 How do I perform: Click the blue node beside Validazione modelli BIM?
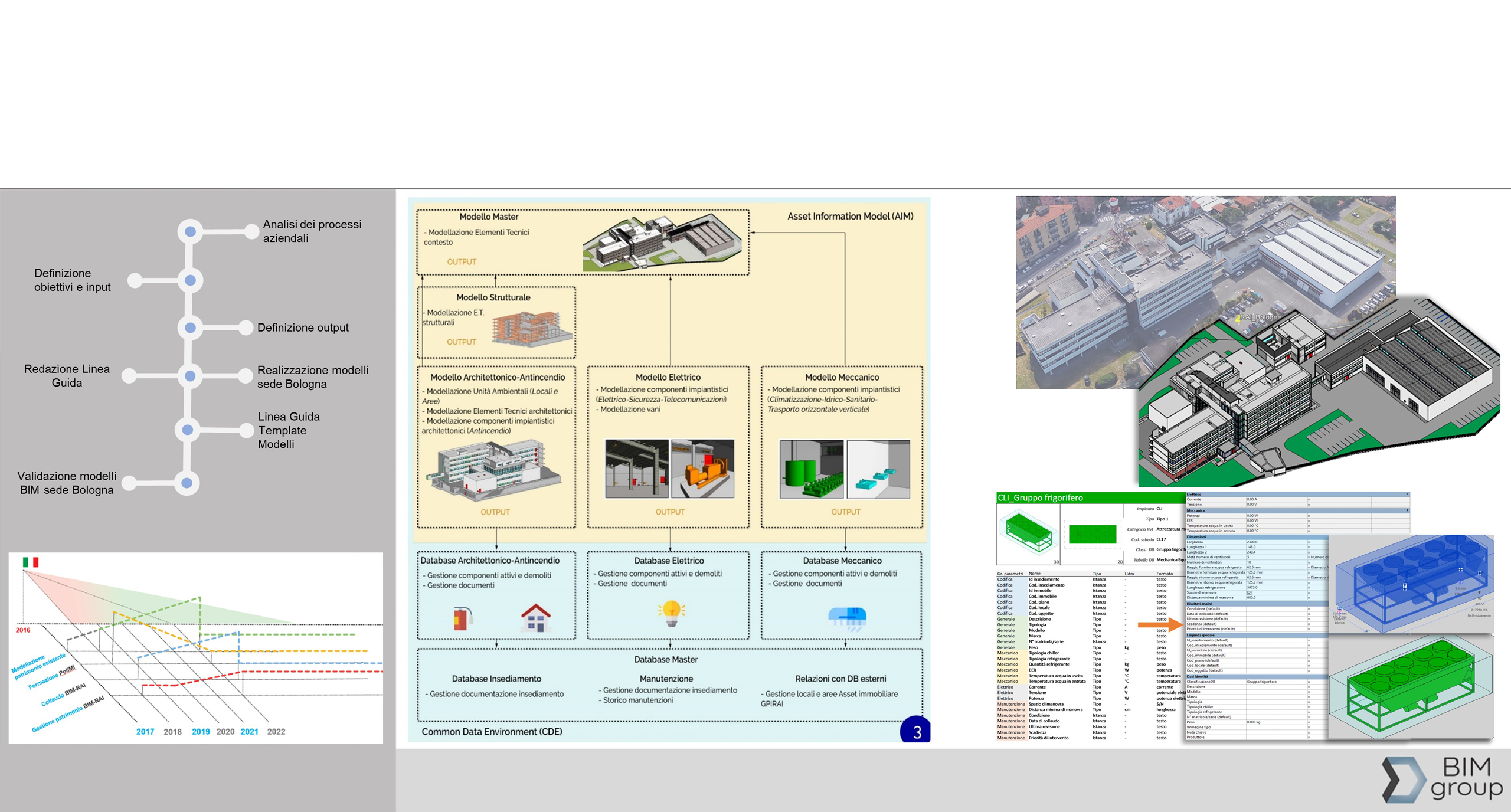point(187,483)
